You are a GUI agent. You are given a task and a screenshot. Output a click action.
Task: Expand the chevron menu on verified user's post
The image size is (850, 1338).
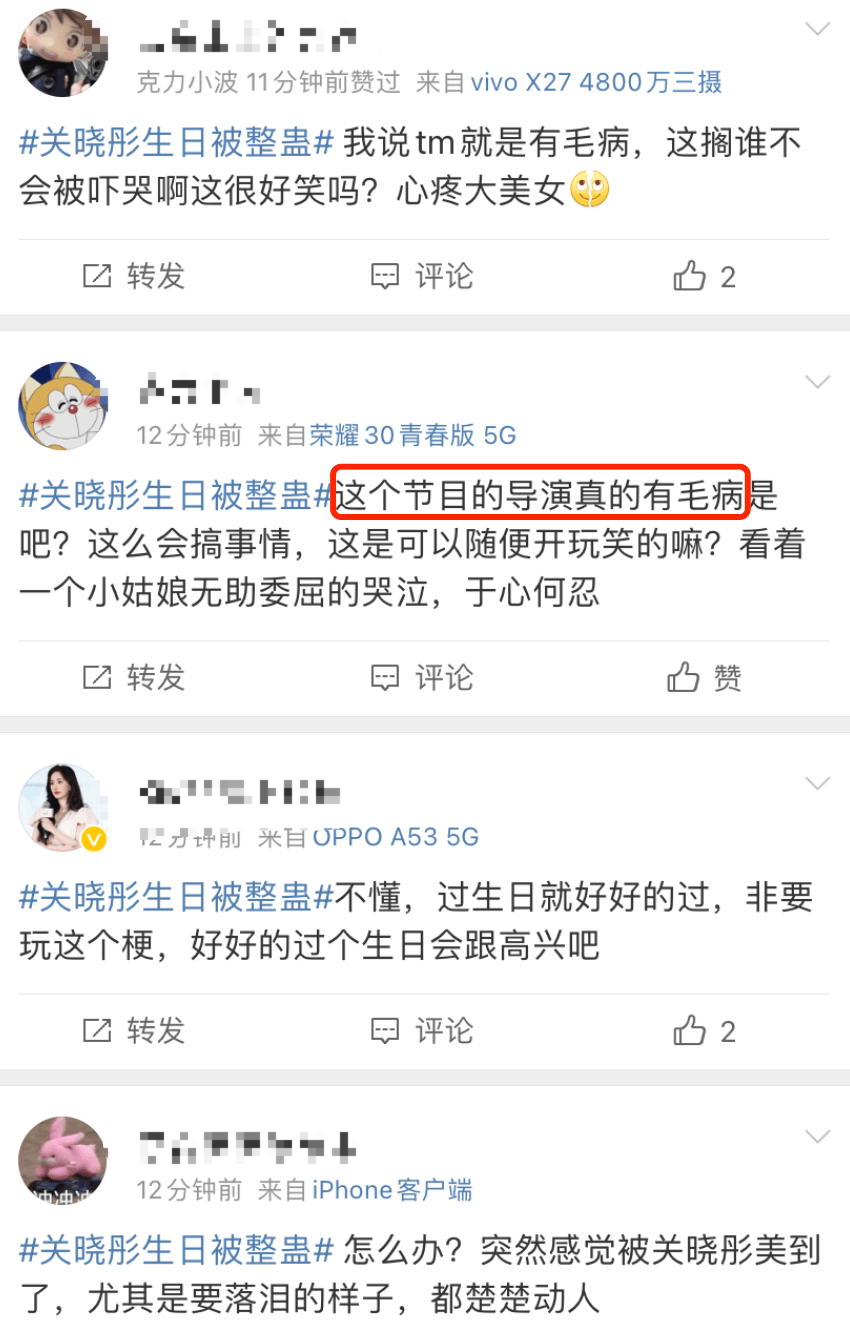(x=818, y=783)
